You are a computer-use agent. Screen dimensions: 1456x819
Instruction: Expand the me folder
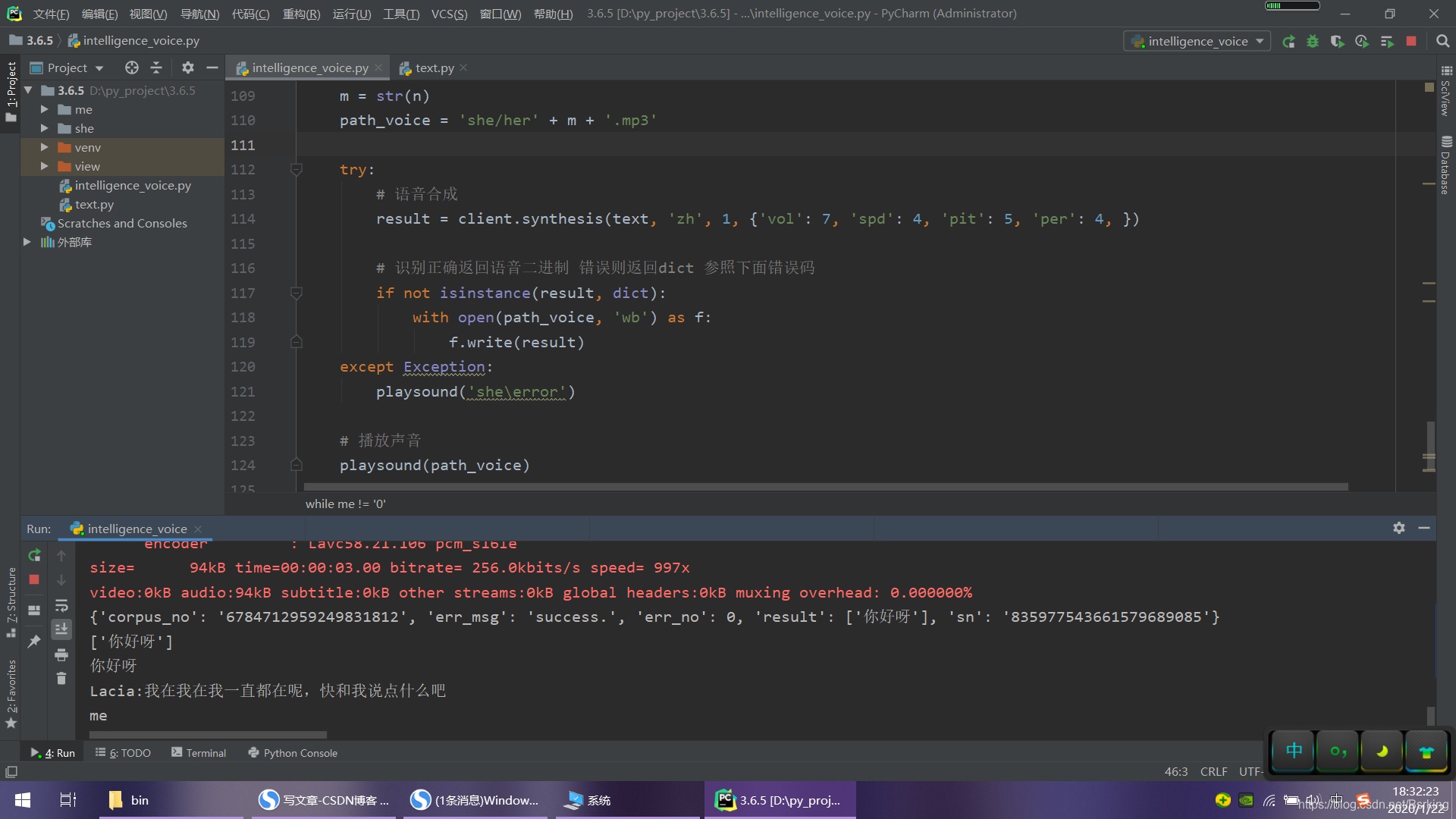tap(44, 109)
